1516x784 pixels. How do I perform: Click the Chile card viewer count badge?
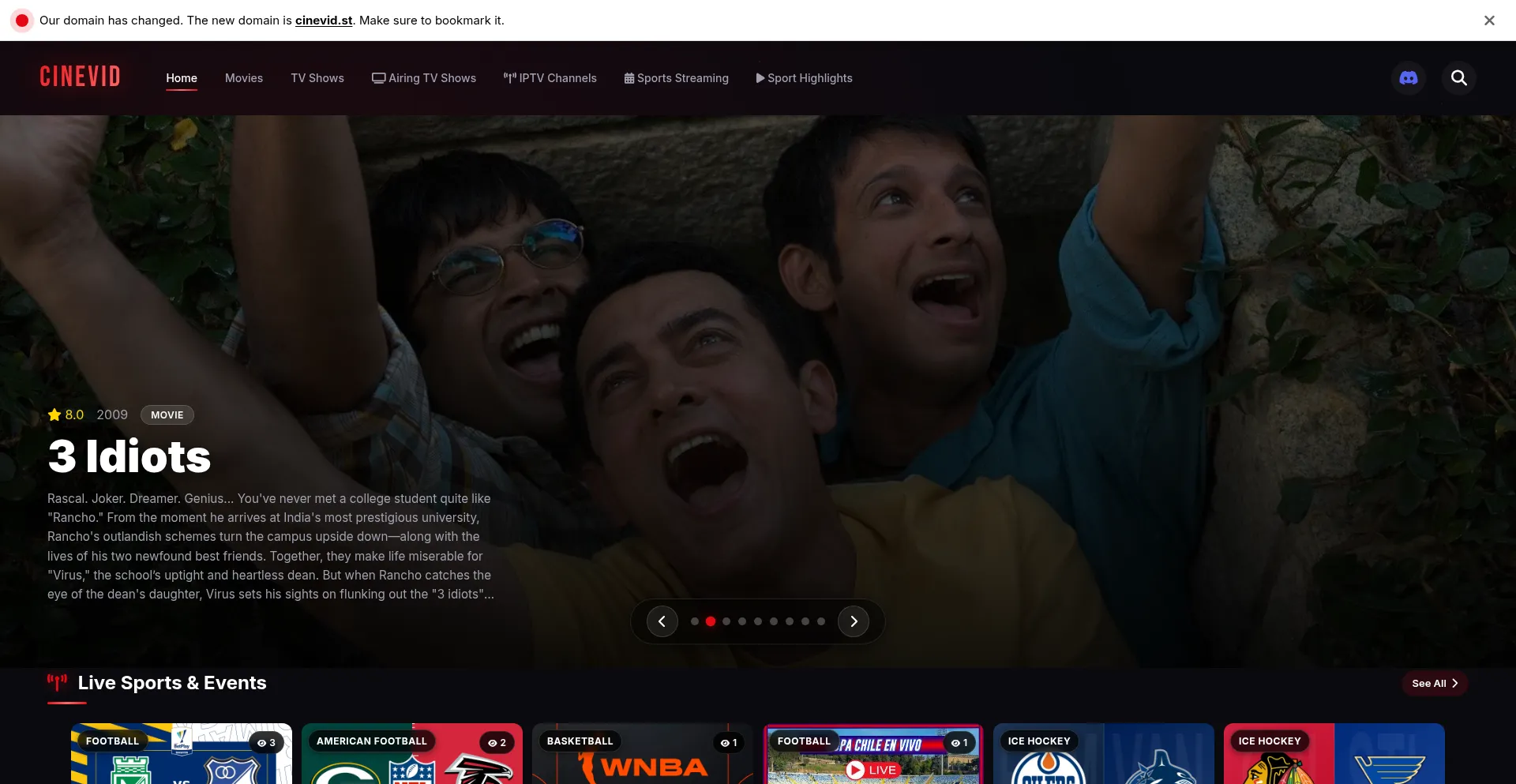(x=959, y=743)
